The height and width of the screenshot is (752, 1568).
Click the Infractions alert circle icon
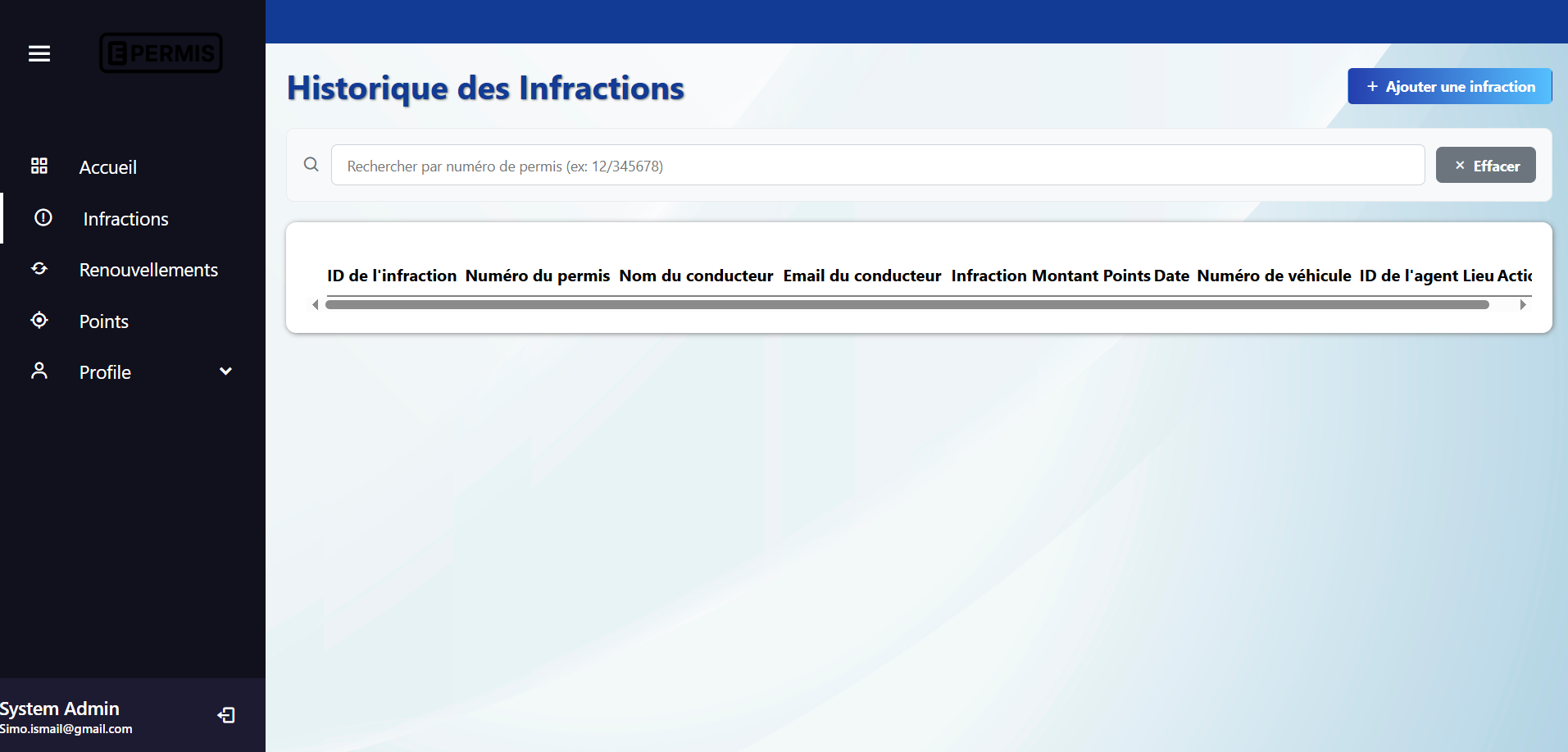tap(43, 218)
